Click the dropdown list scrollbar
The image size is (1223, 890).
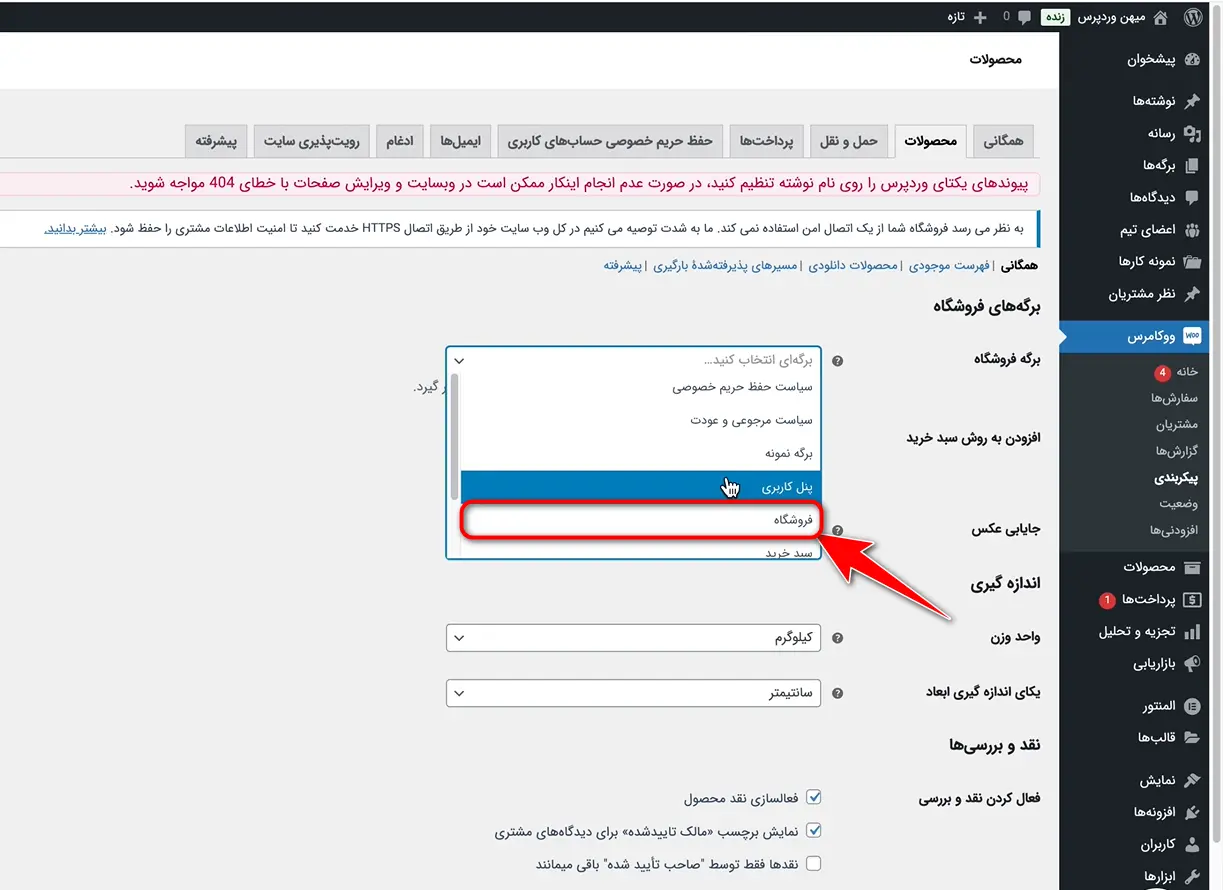(455, 435)
